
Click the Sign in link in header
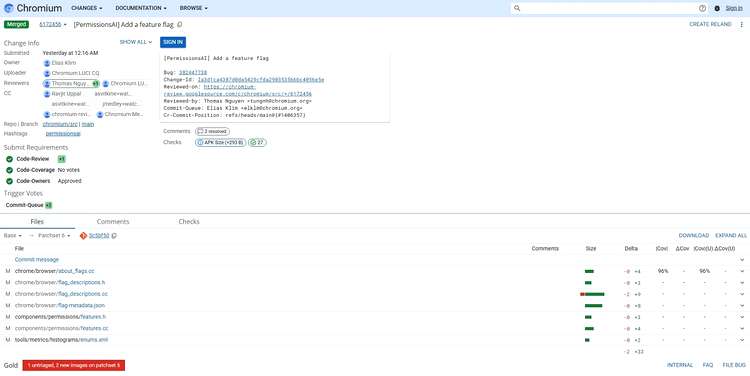pyautogui.click(x=734, y=8)
